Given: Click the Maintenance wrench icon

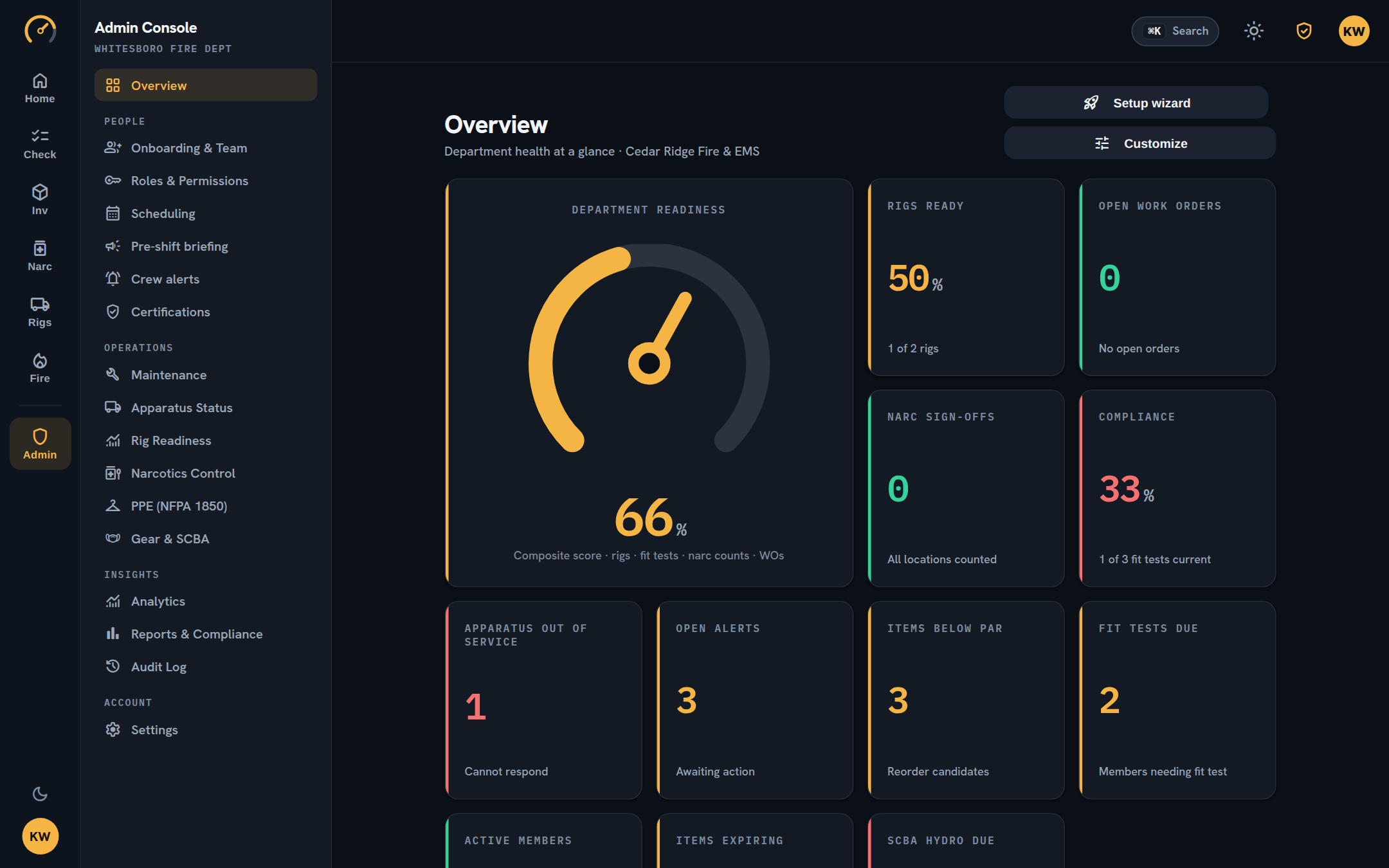Looking at the screenshot, I should [x=113, y=374].
